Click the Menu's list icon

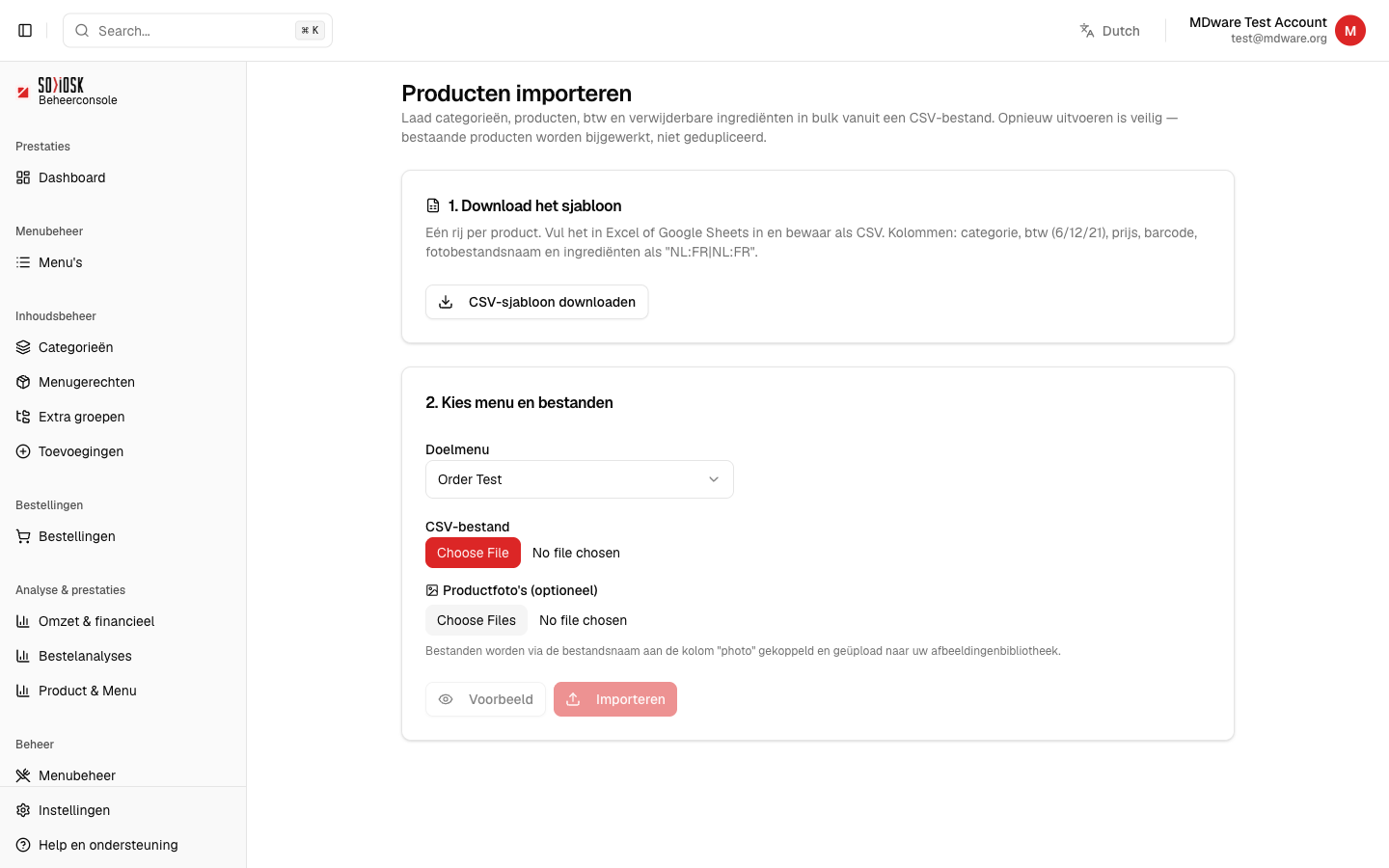(23, 262)
